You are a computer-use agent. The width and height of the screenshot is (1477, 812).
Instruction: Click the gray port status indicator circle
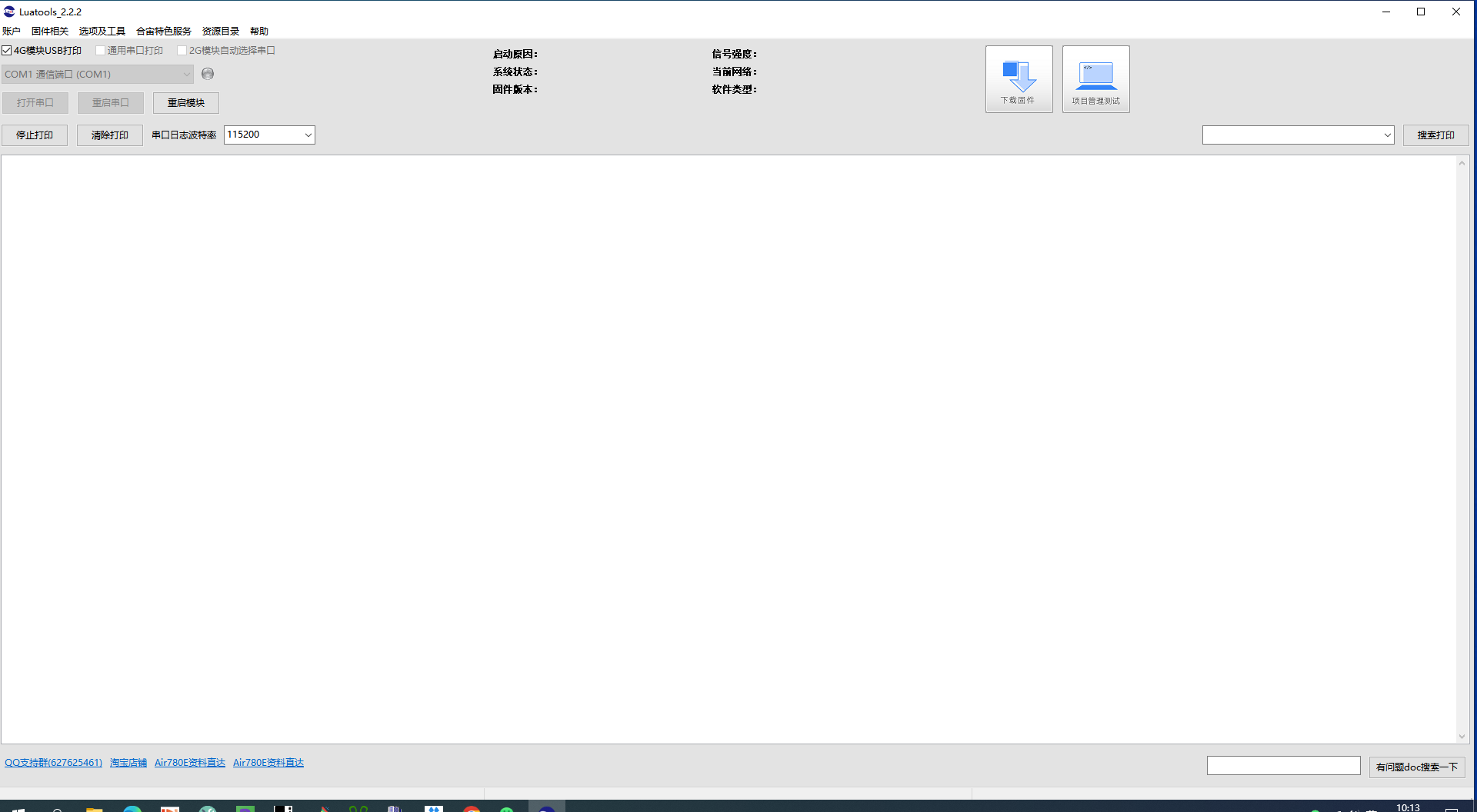tap(208, 74)
